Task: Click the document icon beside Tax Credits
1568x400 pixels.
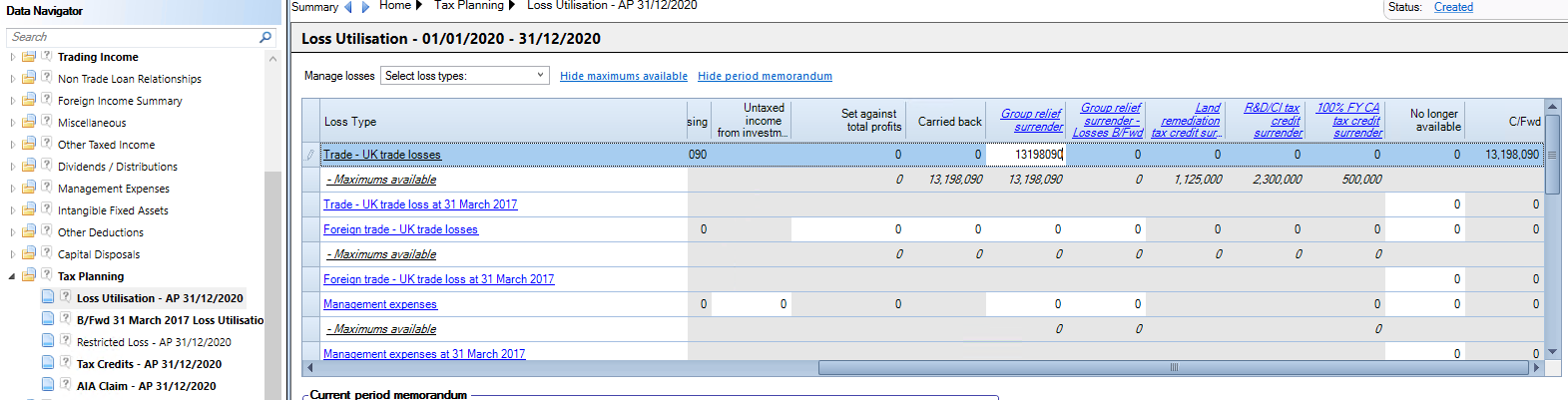Action: (x=48, y=363)
